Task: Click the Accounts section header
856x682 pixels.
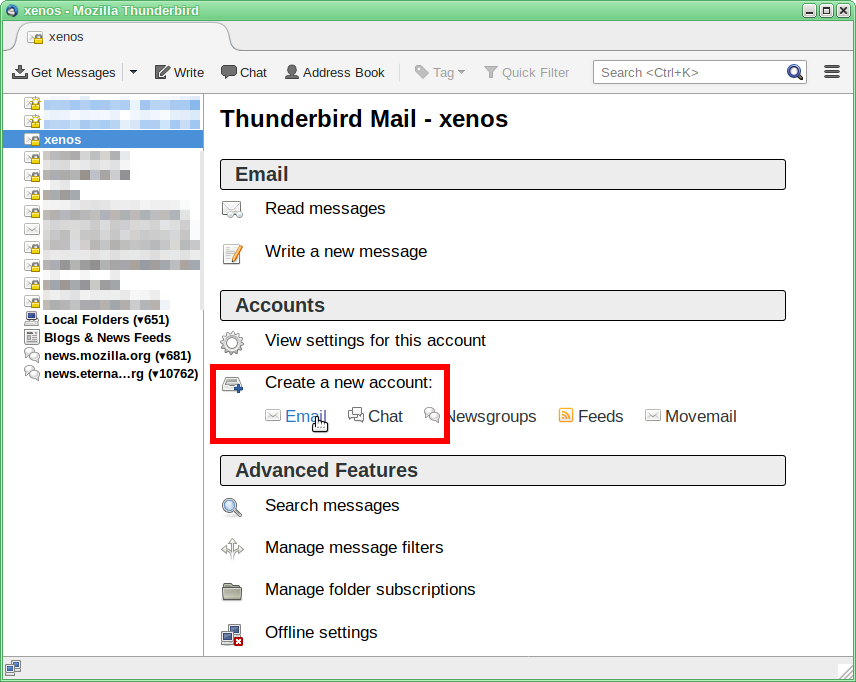Action: (x=503, y=306)
